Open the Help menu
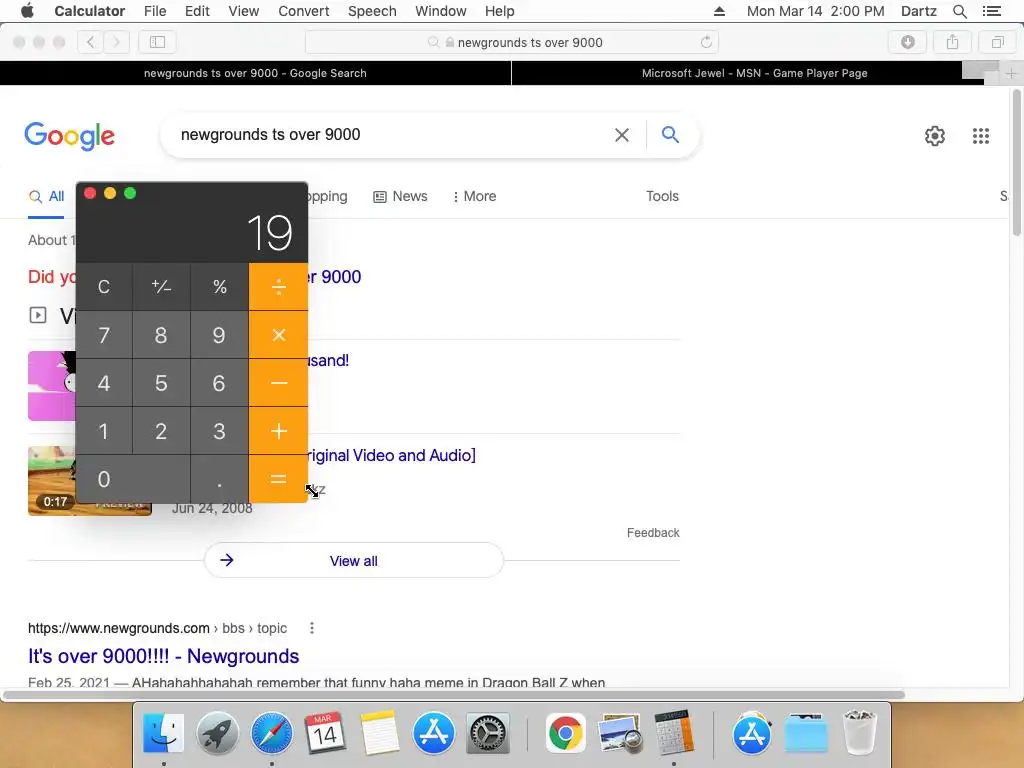Screen dimensions: 1024x768 [x=500, y=11]
